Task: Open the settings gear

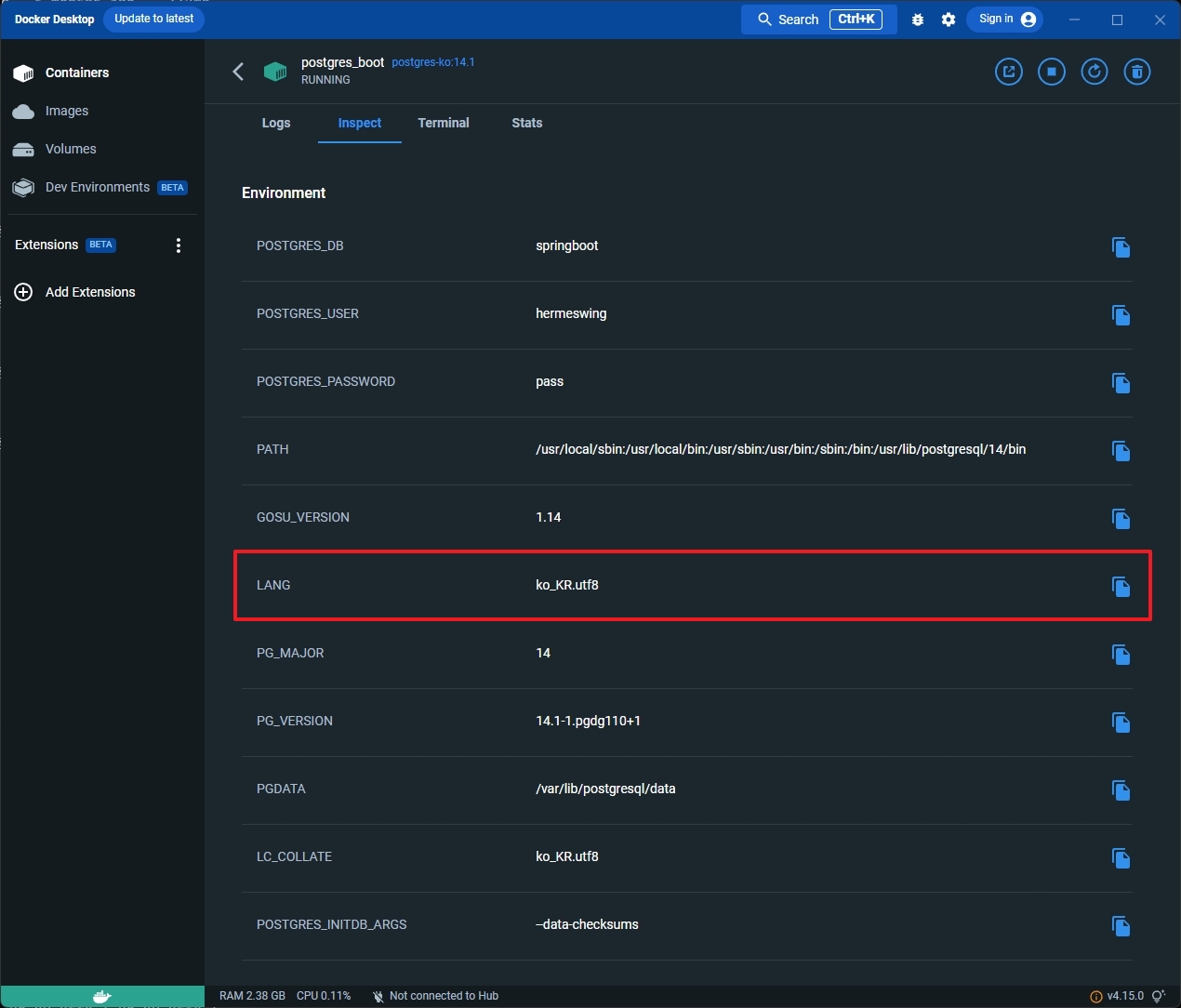Action: tap(949, 20)
